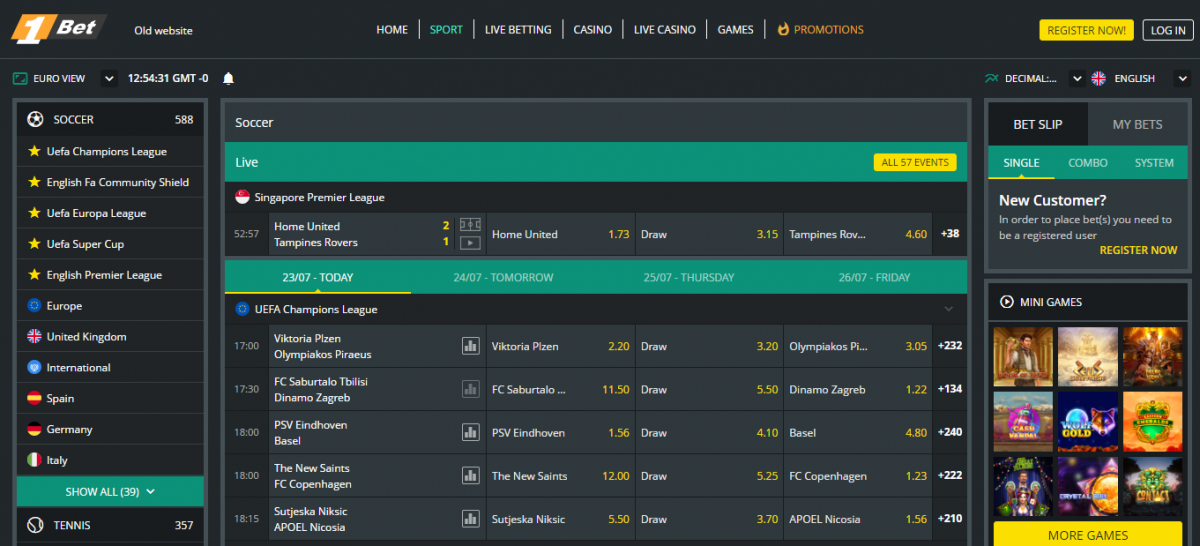The image size is (1200, 546).
Task: Click the More Games button
Action: pyautogui.click(x=1088, y=535)
